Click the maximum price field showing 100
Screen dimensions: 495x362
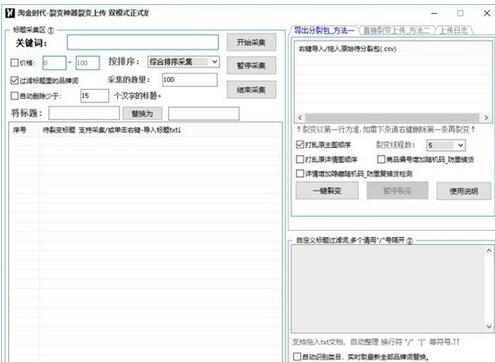pos(88,63)
